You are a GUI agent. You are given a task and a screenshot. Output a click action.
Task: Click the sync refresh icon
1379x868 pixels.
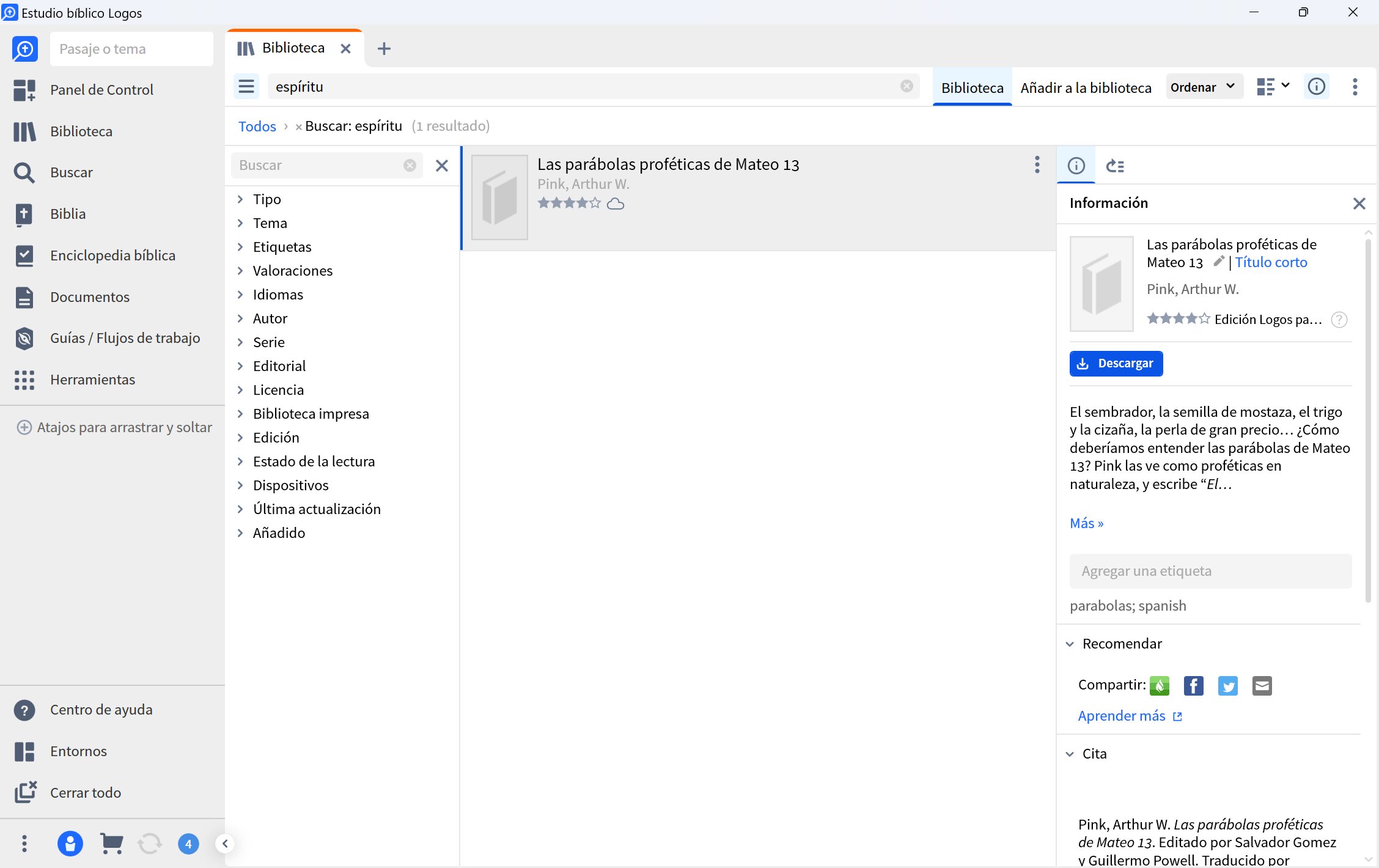point(150,844)
